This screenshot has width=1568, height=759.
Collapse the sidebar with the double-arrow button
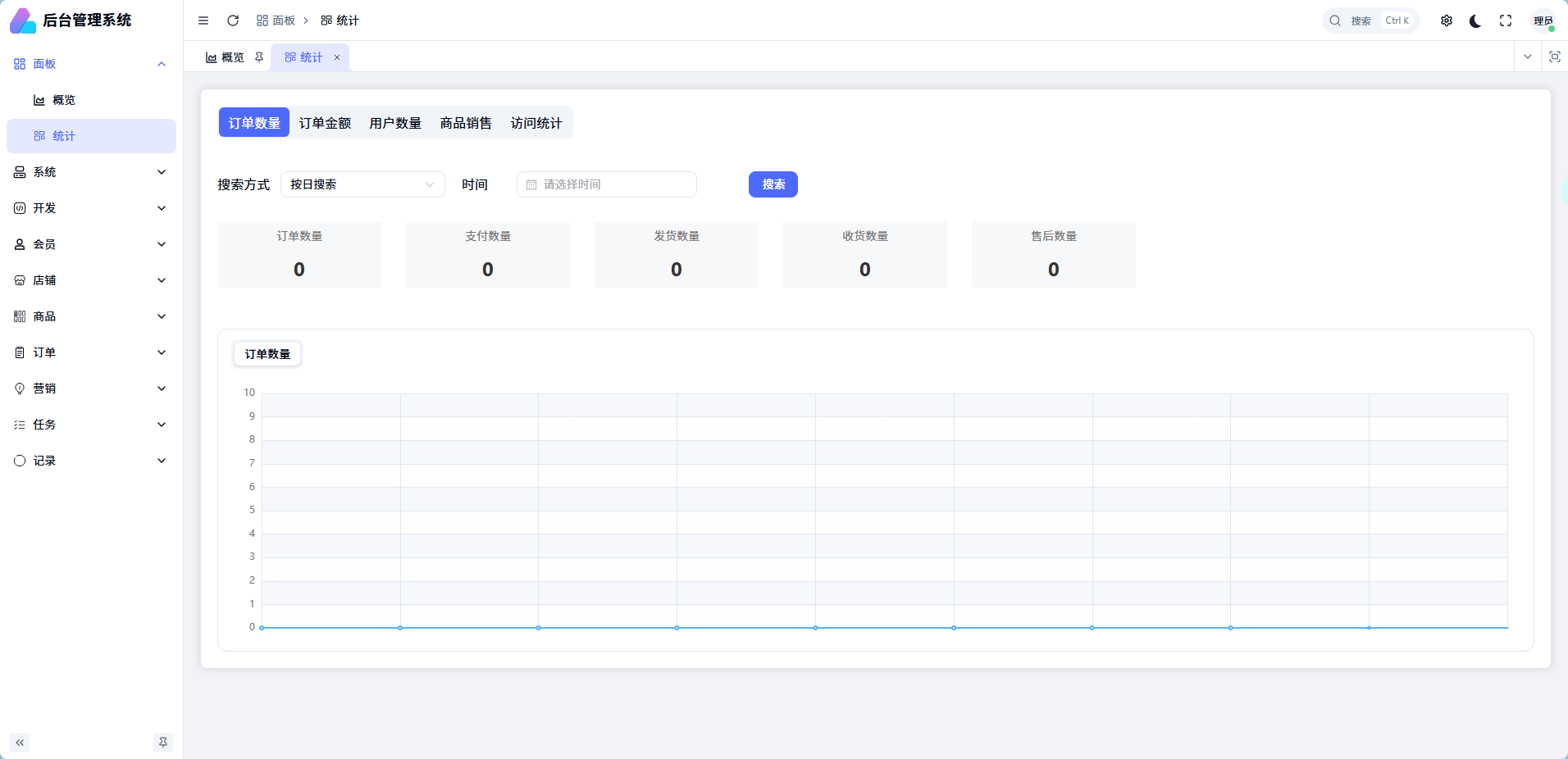20,743
